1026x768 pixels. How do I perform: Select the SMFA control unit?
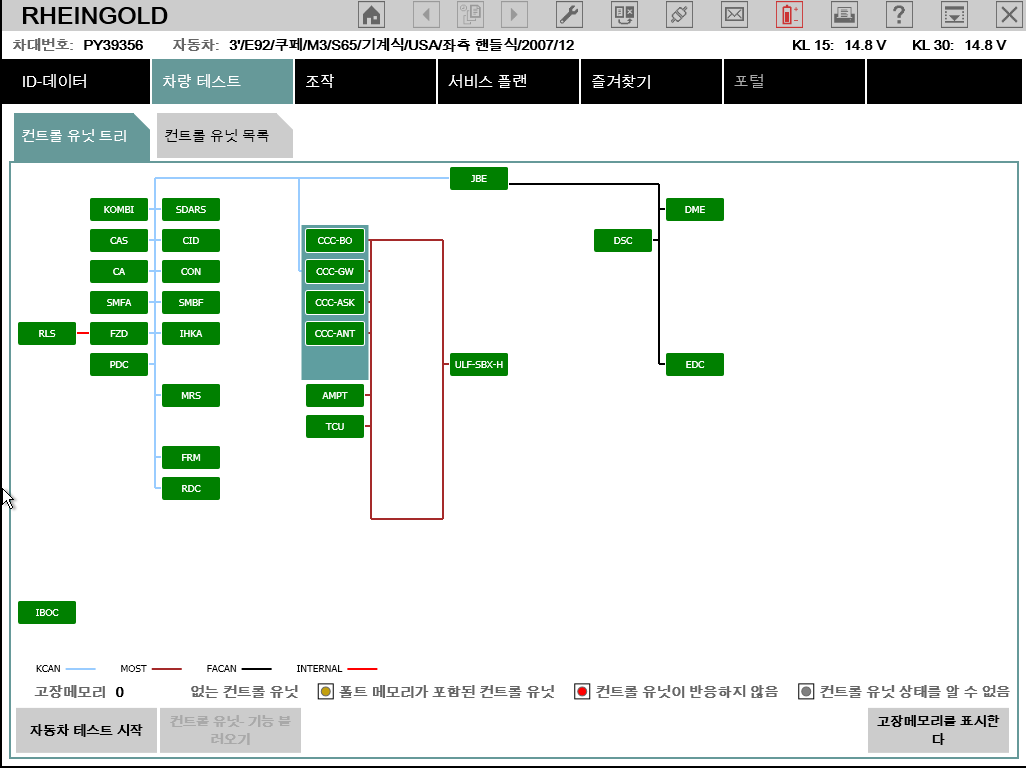pyautogui.click(x=119, y=302)
